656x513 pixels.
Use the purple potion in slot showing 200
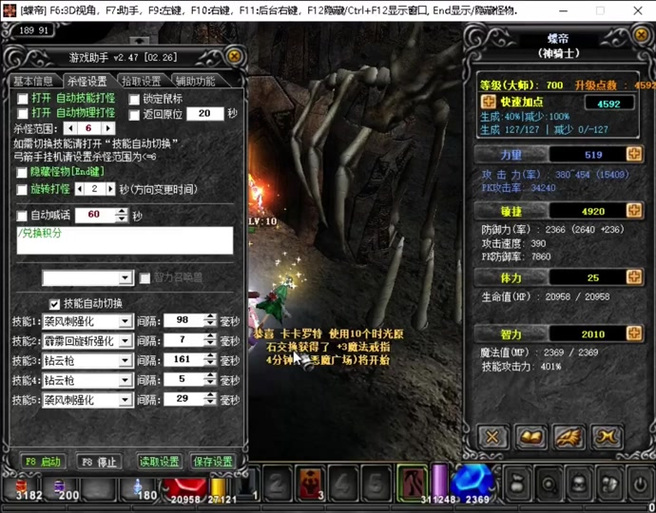coord(62,490)
